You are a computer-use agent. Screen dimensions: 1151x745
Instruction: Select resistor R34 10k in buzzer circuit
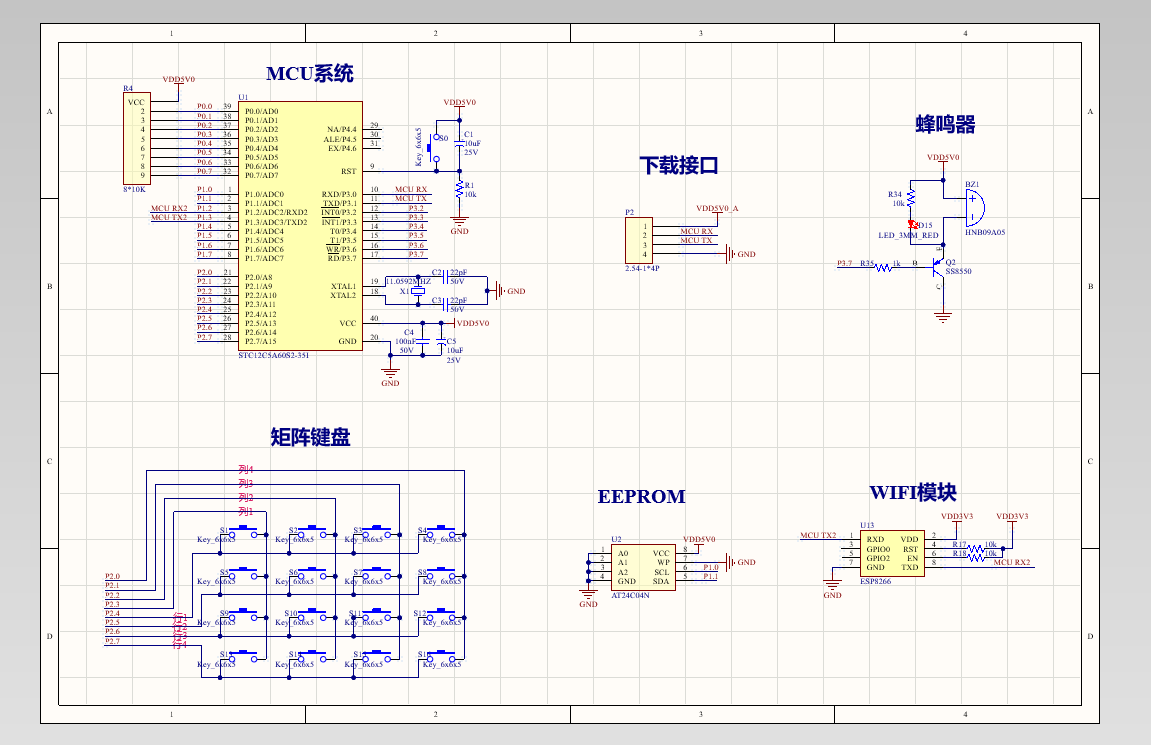[x=911, y=198]
